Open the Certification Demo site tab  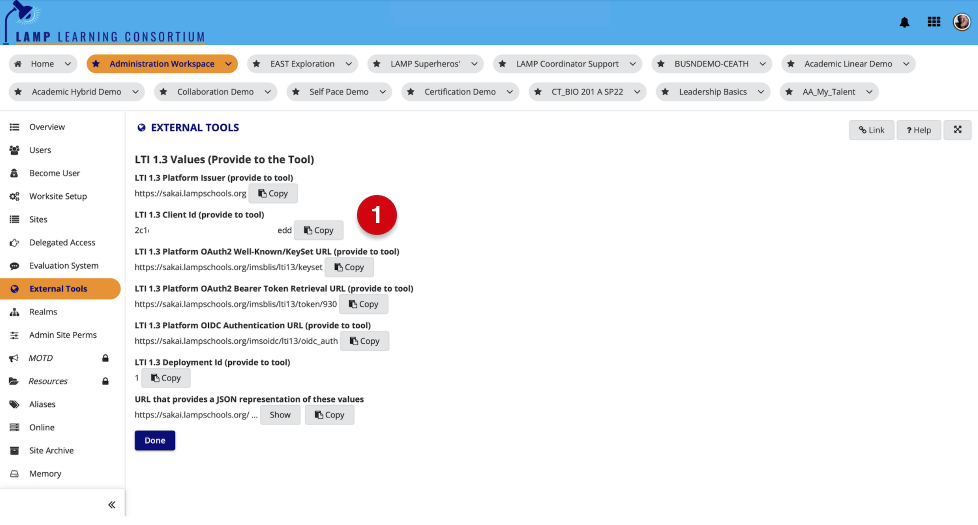pos(460,92)
